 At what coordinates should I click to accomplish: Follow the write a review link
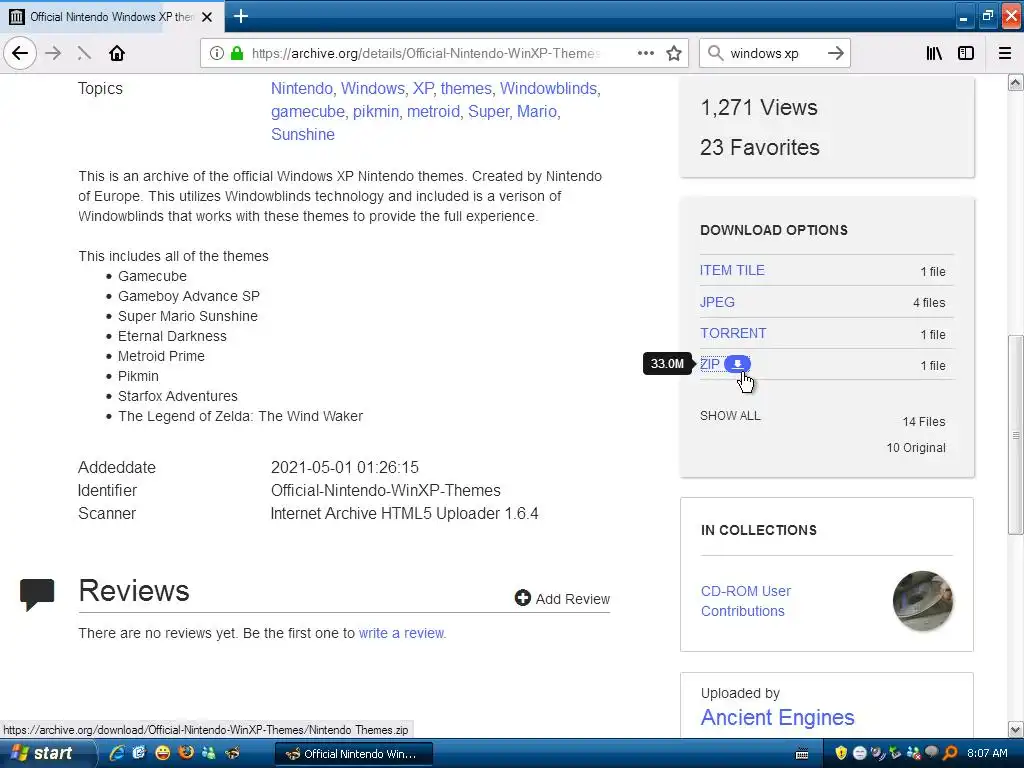point(401,633)
